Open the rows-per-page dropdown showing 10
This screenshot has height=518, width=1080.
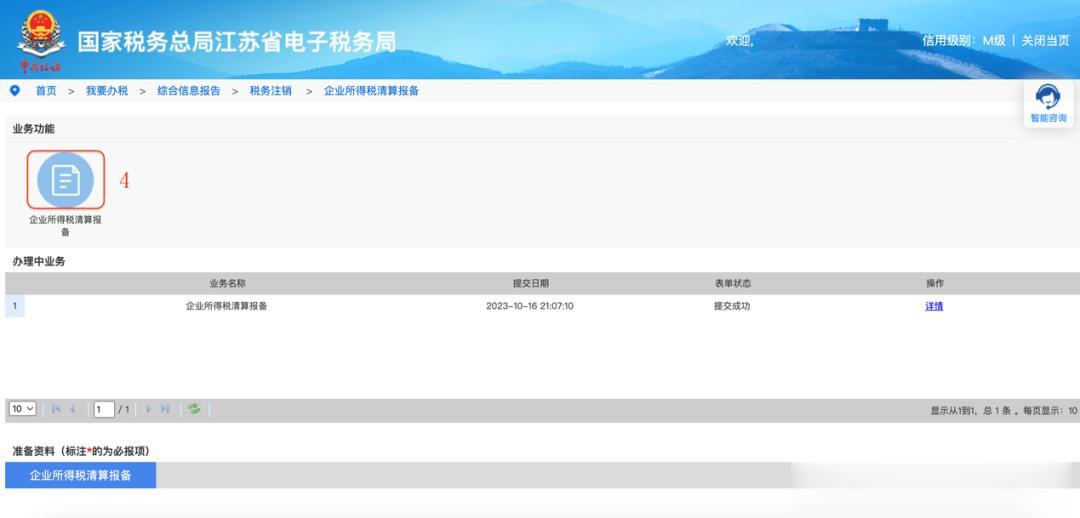click(x=23, y=409)
